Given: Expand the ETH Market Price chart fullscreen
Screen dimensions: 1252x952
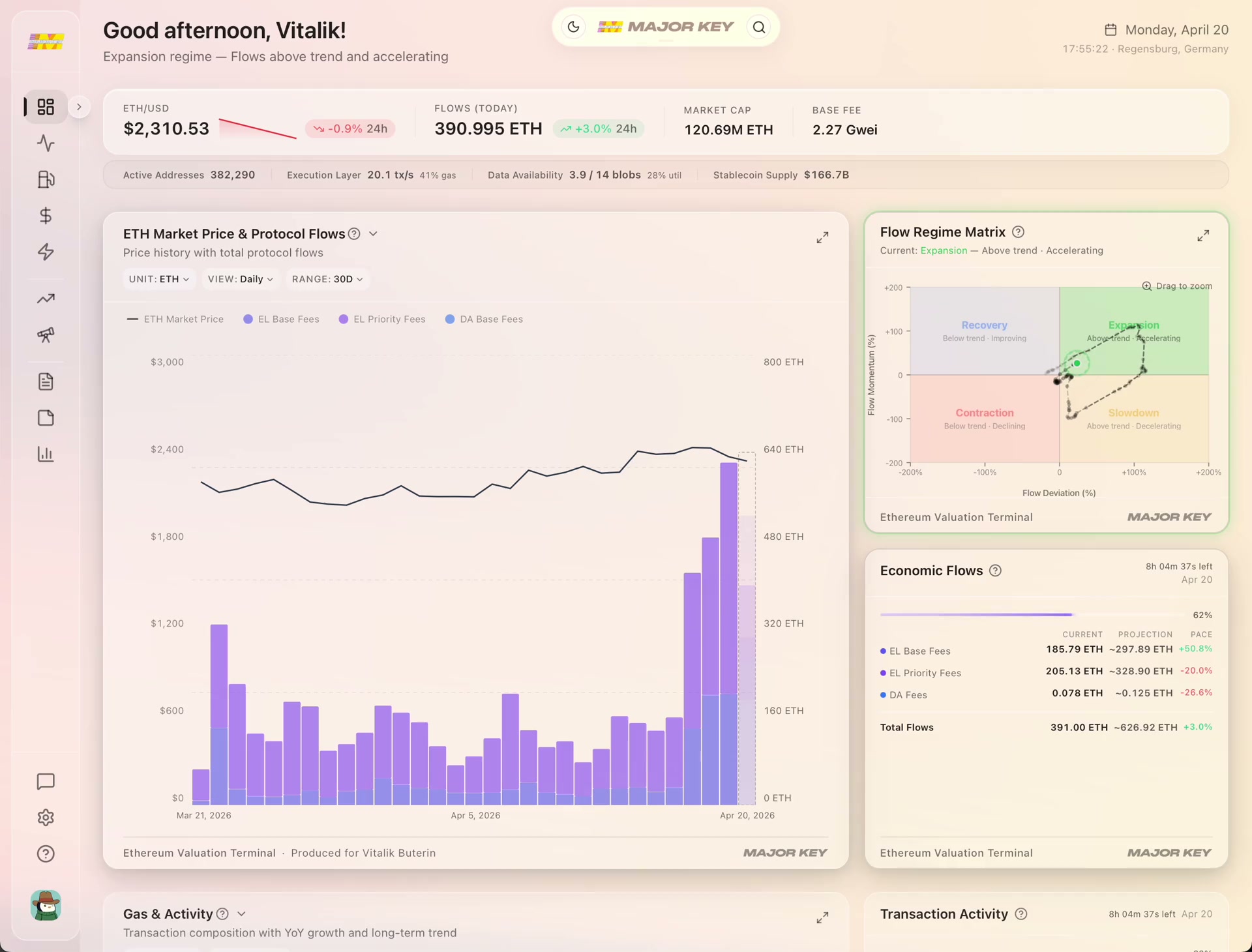Looking at the screenshot, I should pyautogui.click(x=823, y=237).
